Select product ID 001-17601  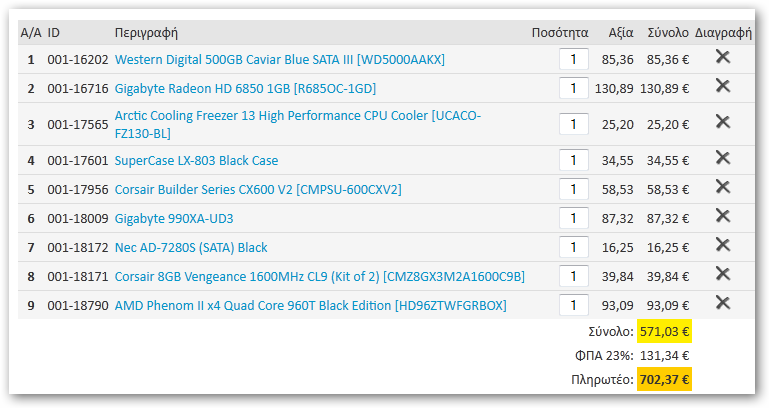(x=77, y=161)
